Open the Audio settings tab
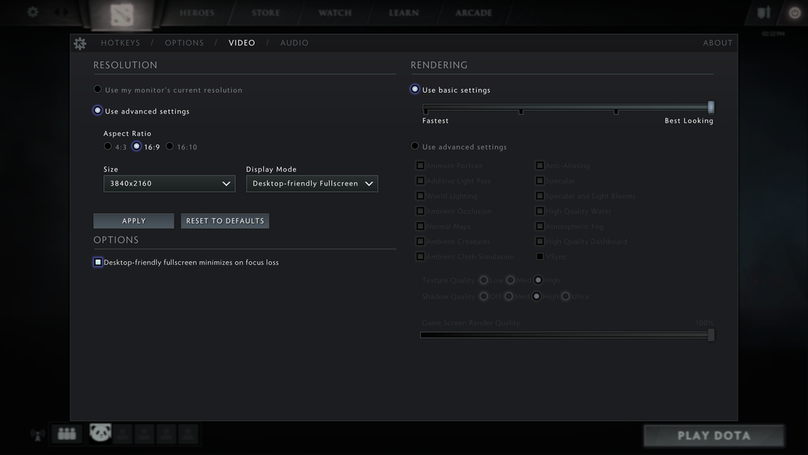Viewport: 808px width, 455px height. [294, 43]
